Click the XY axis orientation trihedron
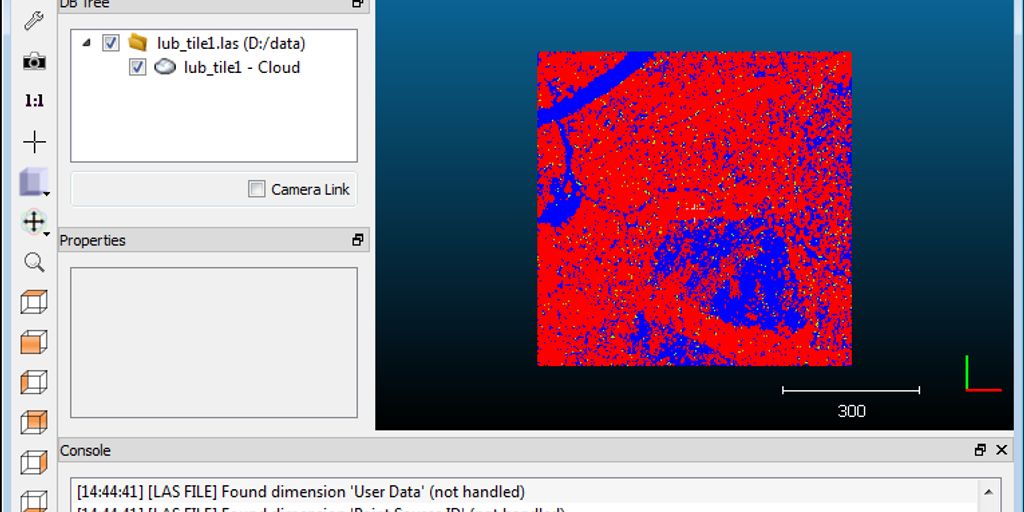The image size is (1024, 512). pos(983,374)
